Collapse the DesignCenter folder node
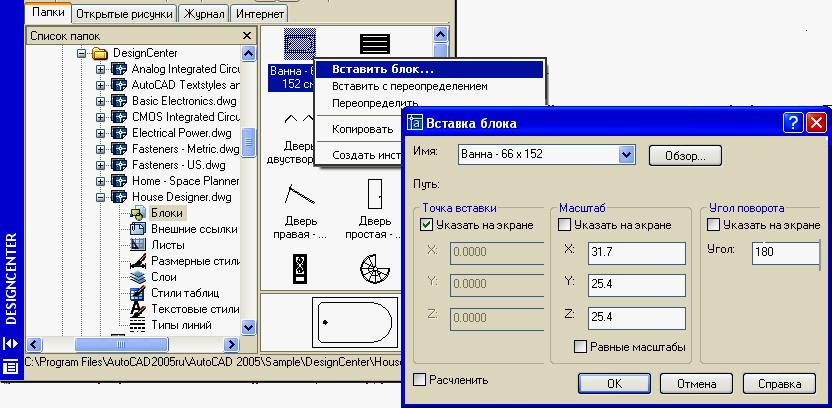Image resolution: width=832 pixels, height=408 pixels. click(81, 53)
